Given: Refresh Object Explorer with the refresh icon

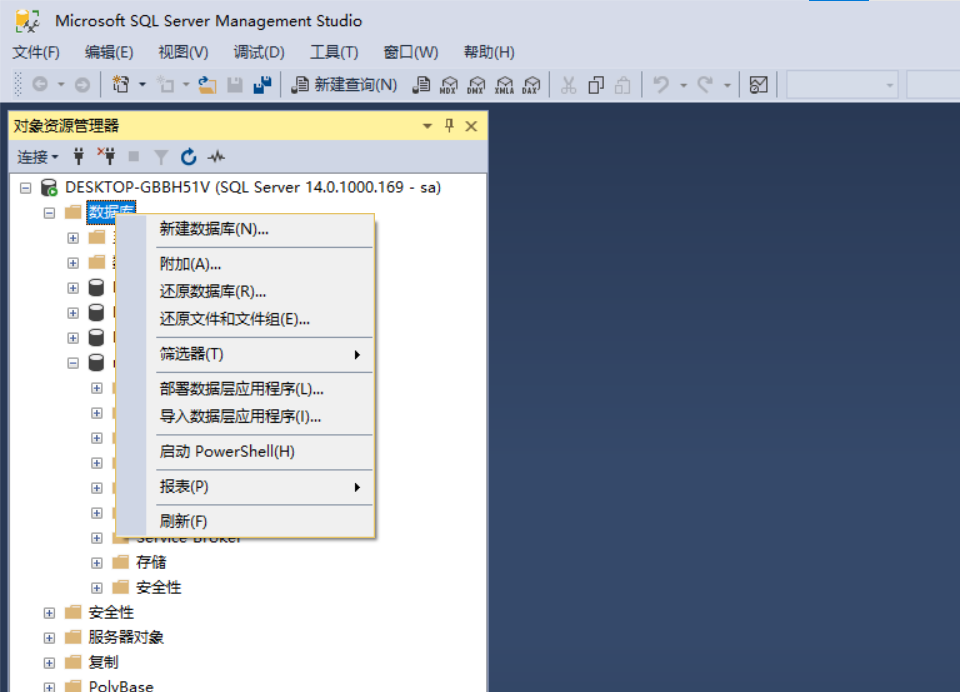Looking at the screenshot, I should click(188, 157).
